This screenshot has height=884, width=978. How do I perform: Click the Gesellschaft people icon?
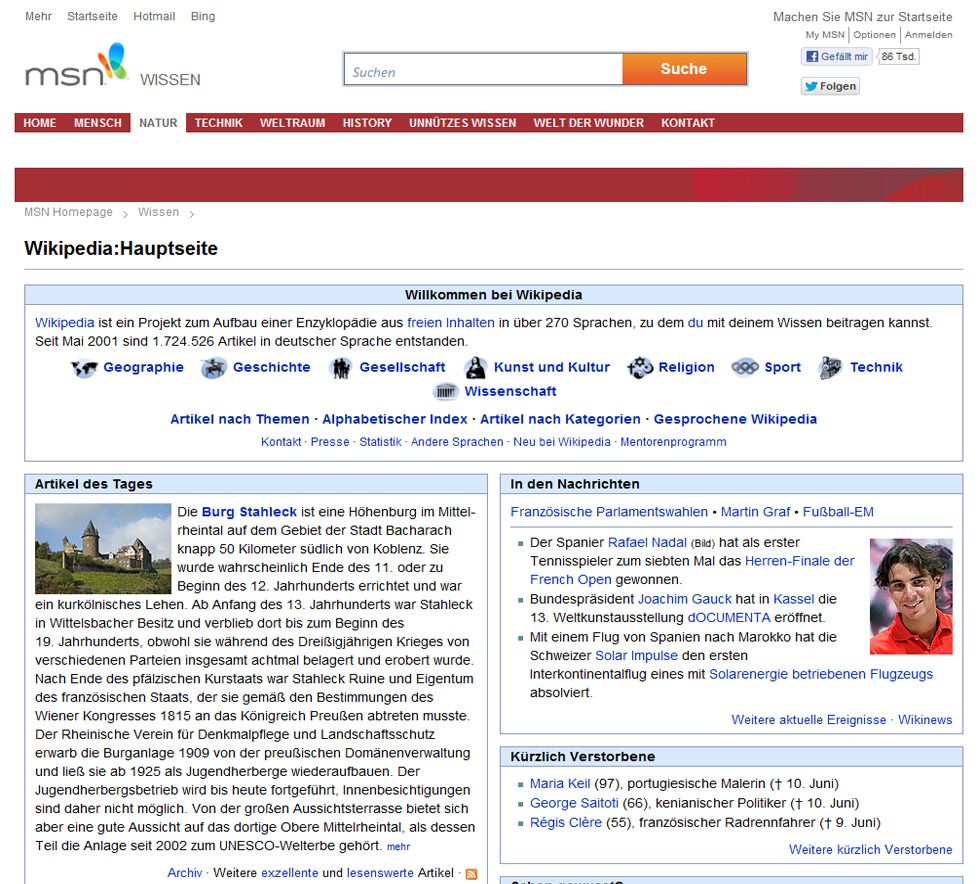coord(341,368)
